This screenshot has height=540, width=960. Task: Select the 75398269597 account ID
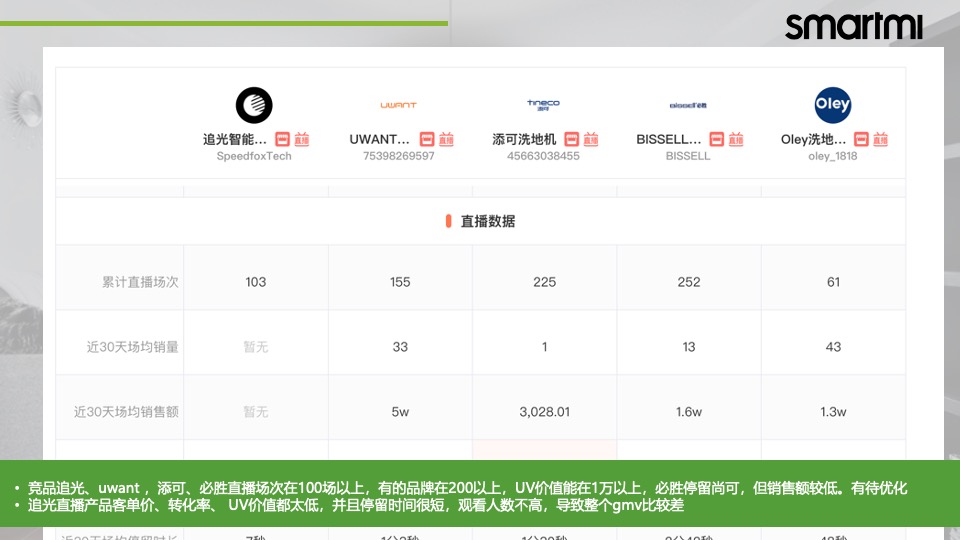[399, 156]
